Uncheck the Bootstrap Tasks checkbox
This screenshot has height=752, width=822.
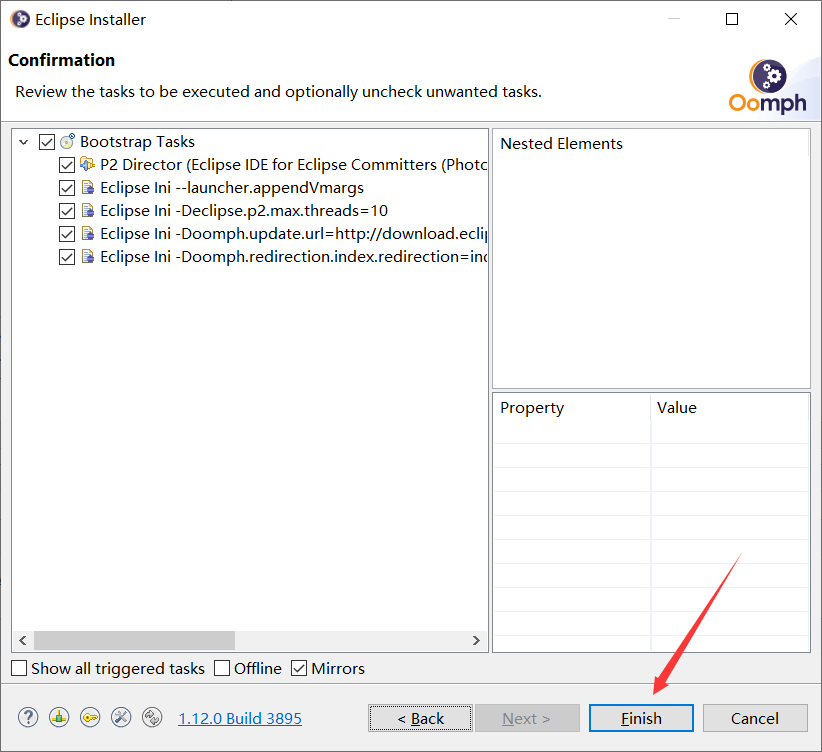click(47, 142)
